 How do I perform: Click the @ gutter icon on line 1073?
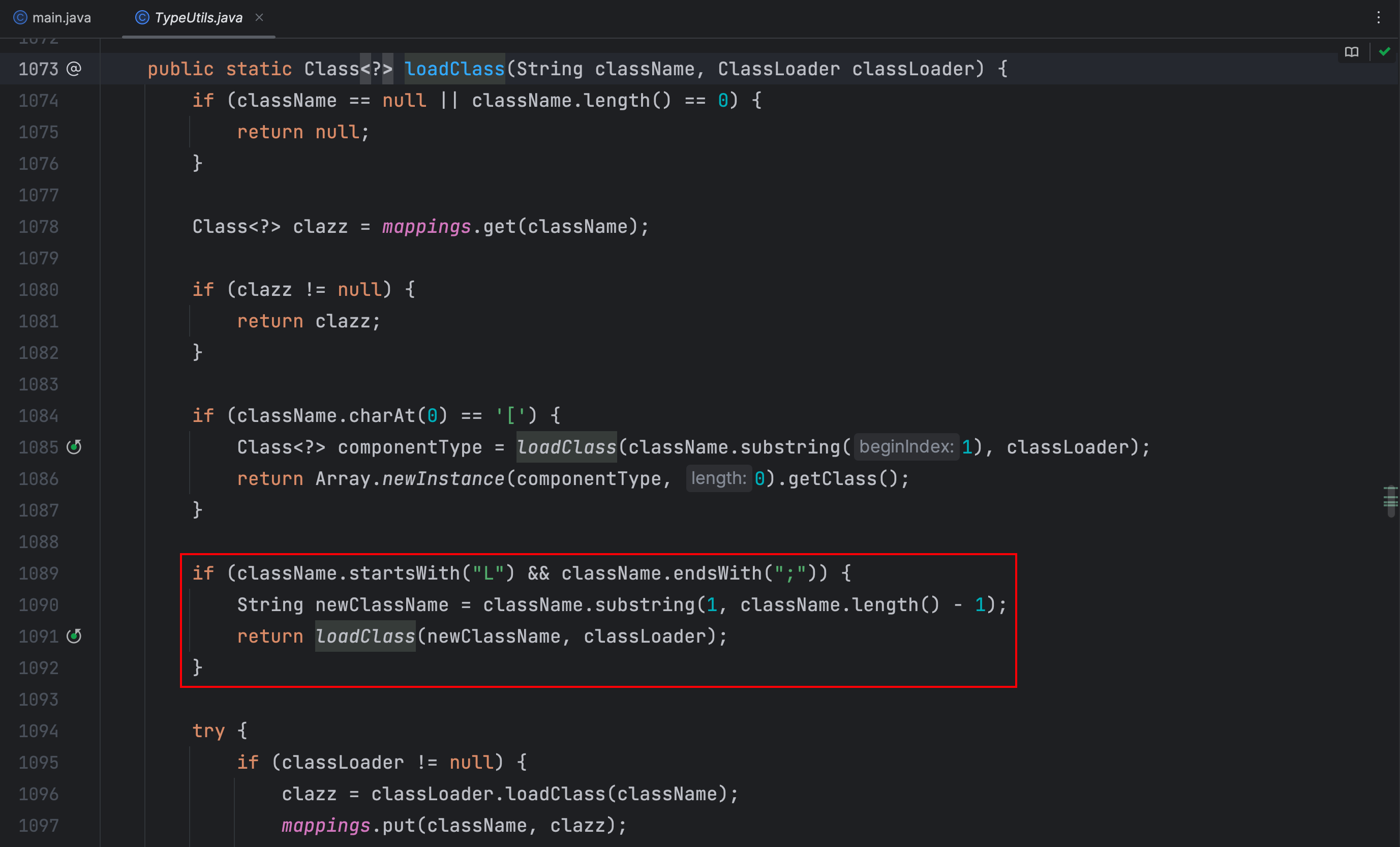(x=74, y=69)
